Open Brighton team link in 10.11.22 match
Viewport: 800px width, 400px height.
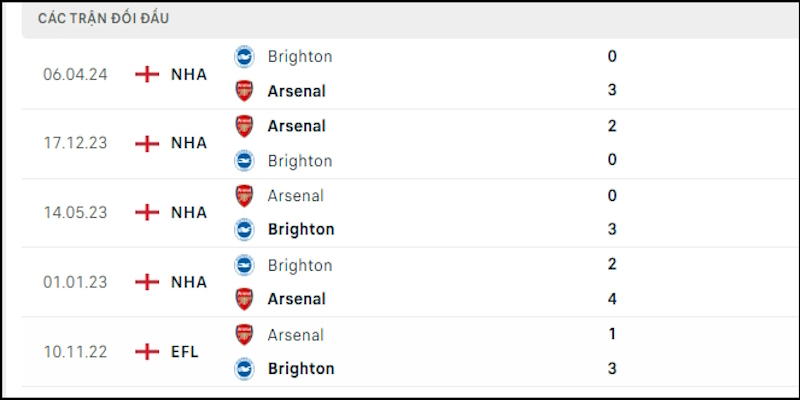click(x=301, y=369)
